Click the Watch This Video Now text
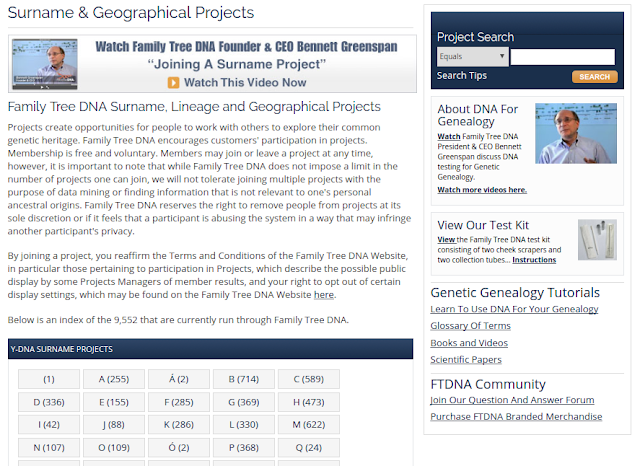This screenshot has width=640, height=466. [x=245, y=83]
